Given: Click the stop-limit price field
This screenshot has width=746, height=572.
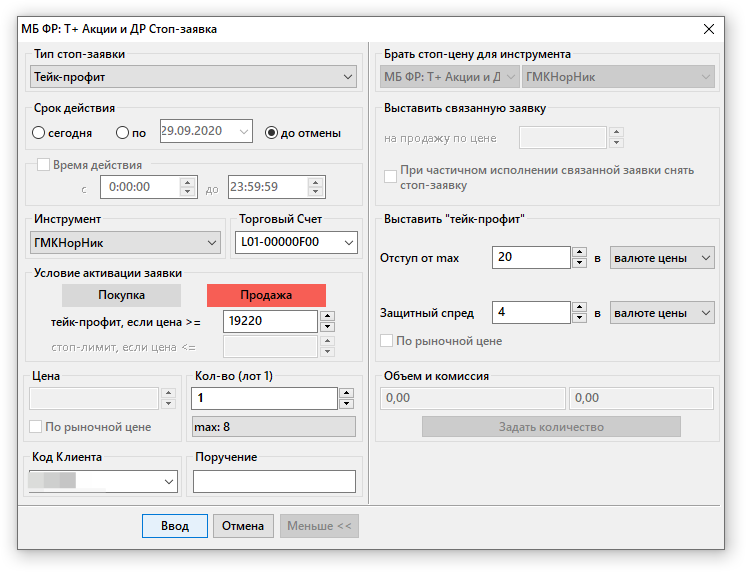Looking at the screenshot, I should click(270, 347).
